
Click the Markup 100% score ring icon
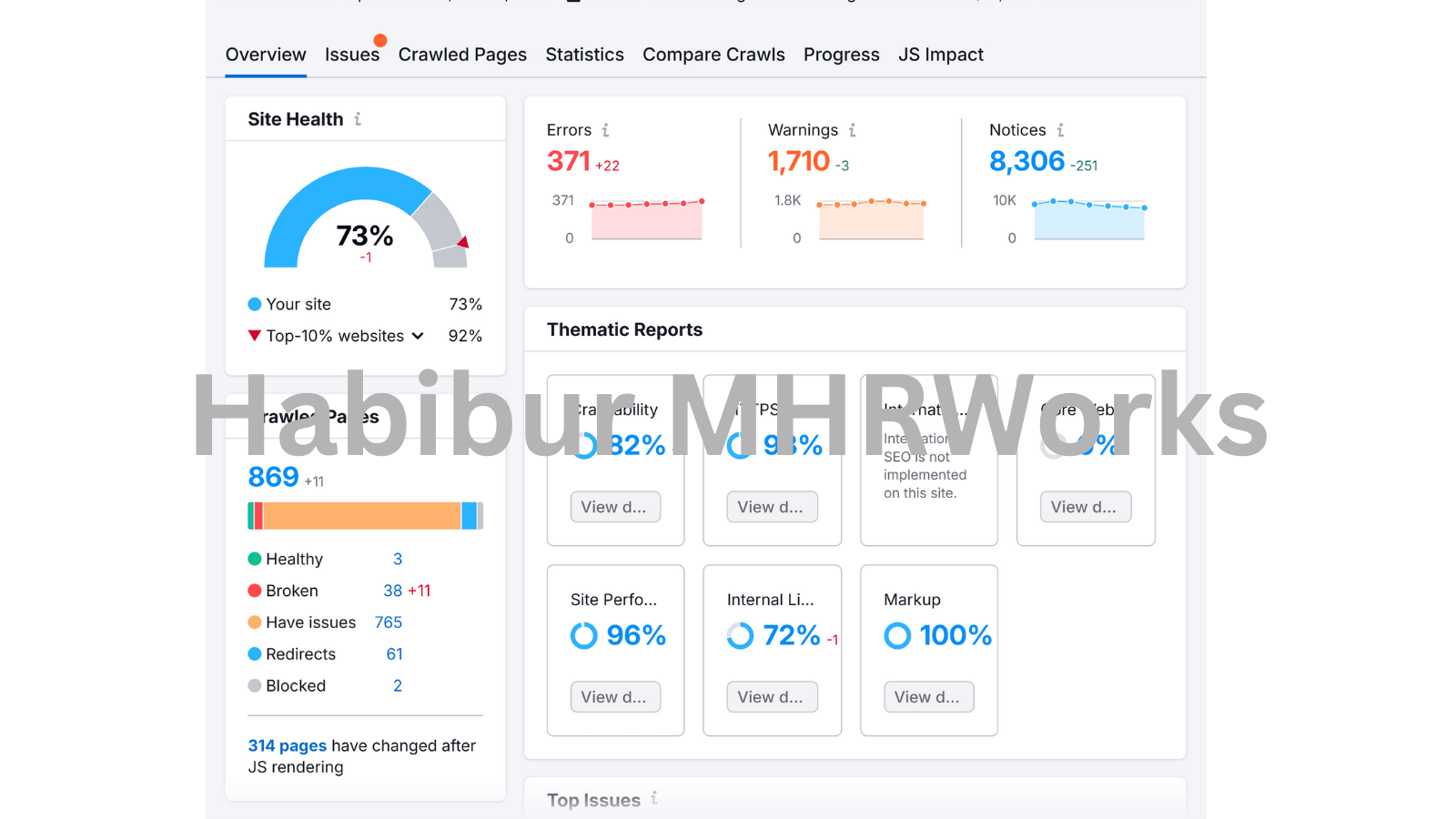click(x=897, y=635)
